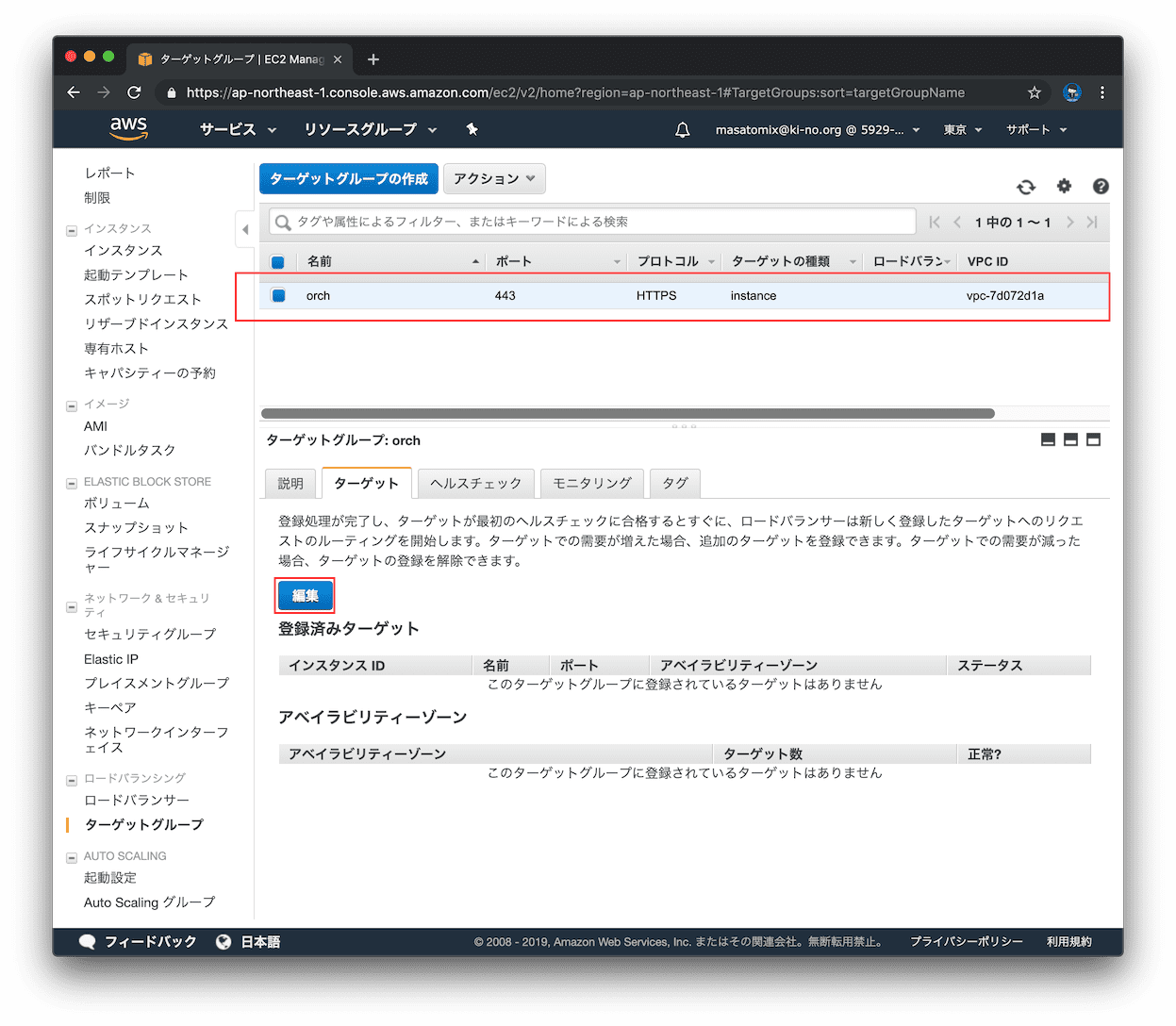Set details pane to split layout
This screenshot has height=1026, width=1176.
pos(1070,439)
